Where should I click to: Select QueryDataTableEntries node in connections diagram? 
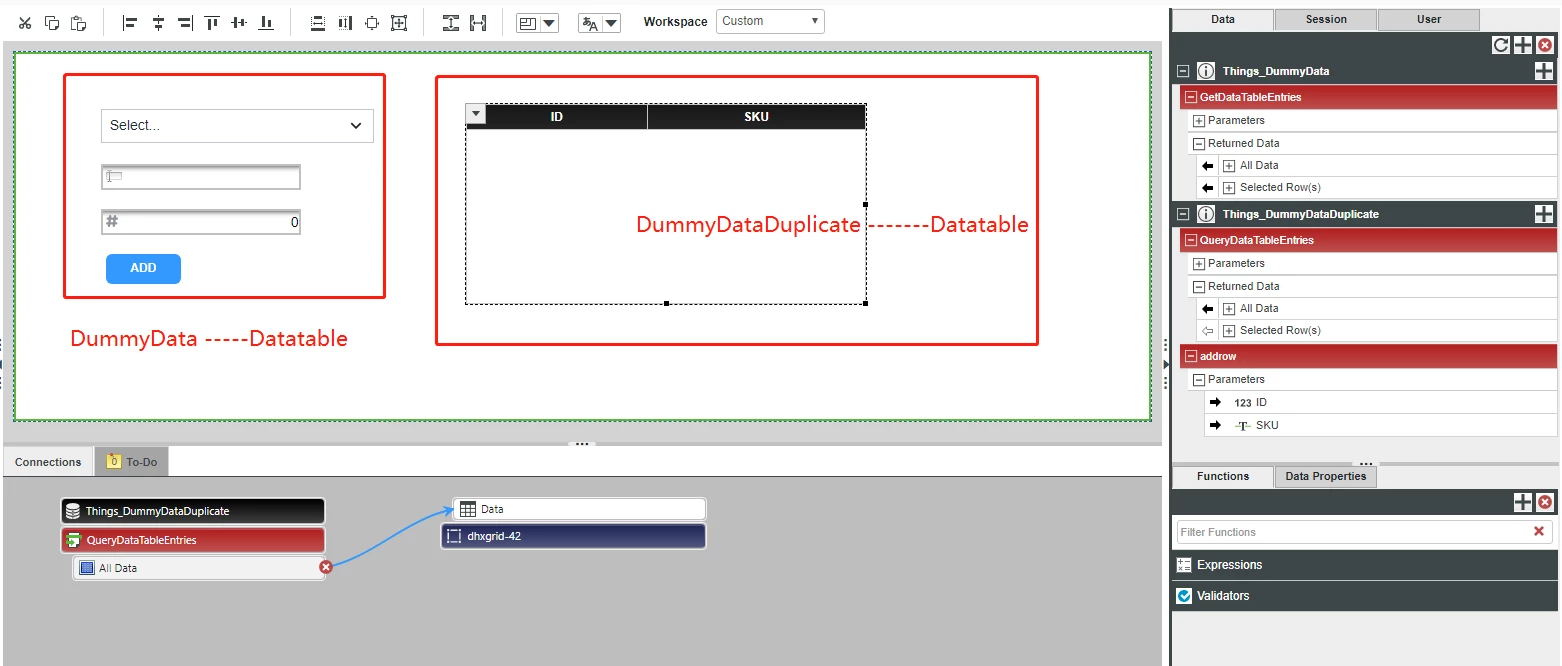tap(192, 540)
